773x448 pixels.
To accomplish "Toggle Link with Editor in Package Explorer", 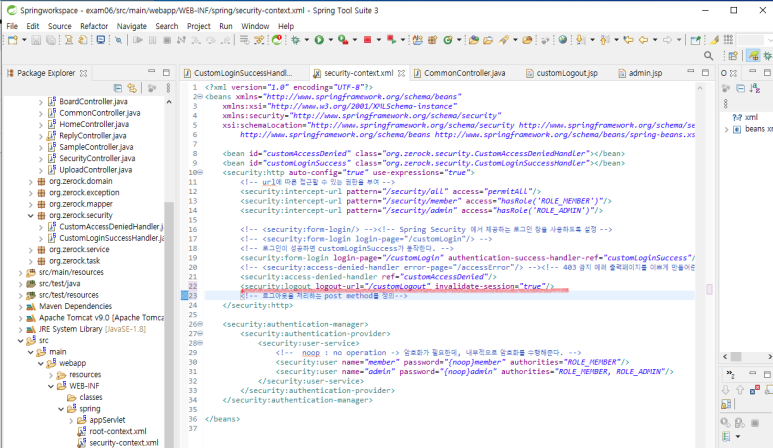I will [132, 88].
